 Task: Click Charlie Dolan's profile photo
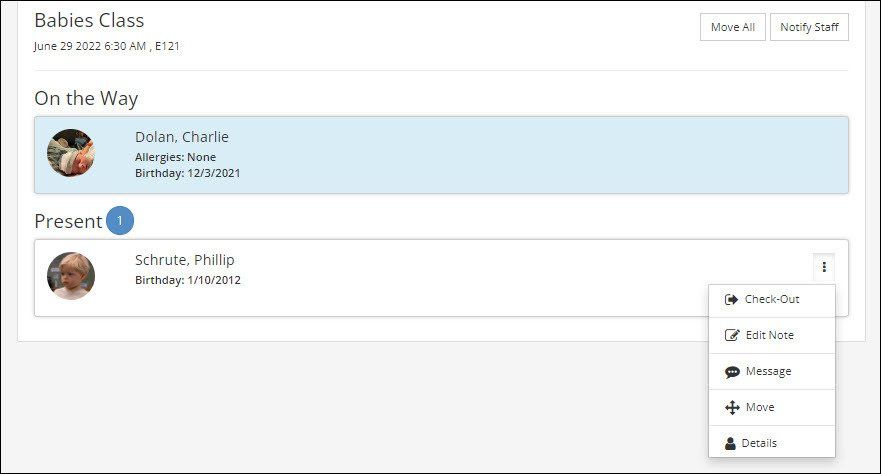click(71, 153)
